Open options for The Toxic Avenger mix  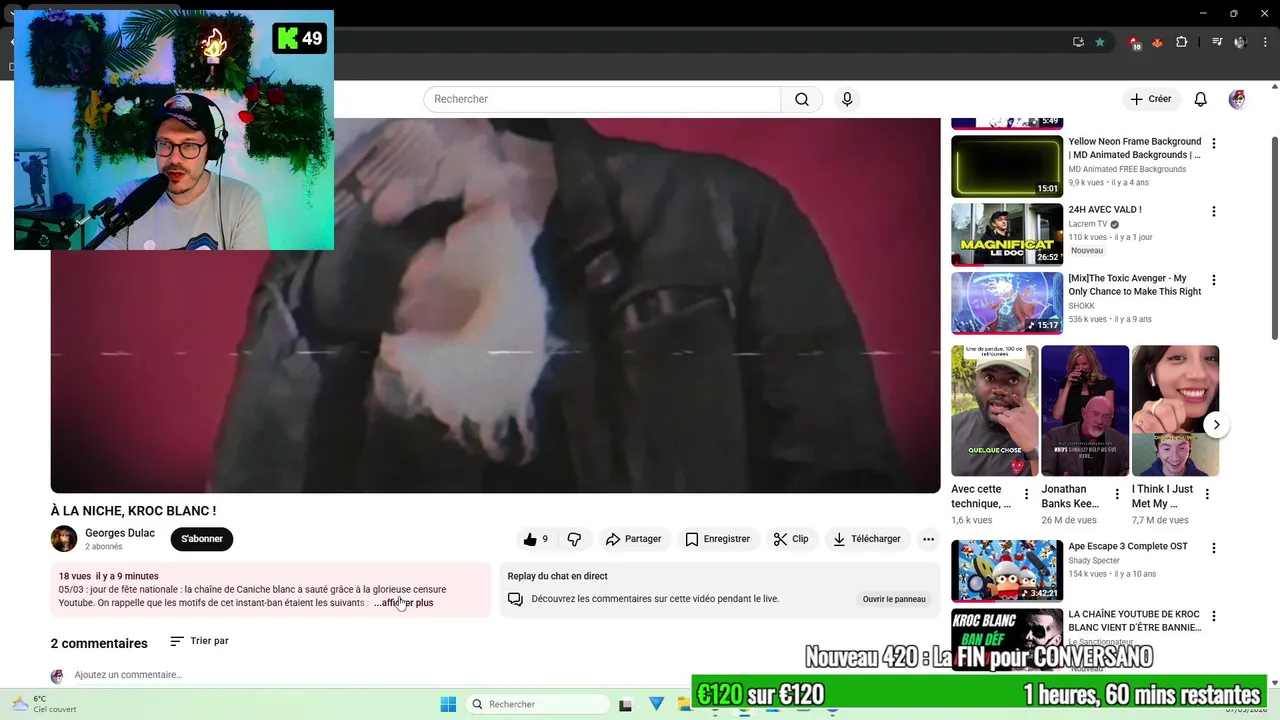click(x=1214, y=280)
